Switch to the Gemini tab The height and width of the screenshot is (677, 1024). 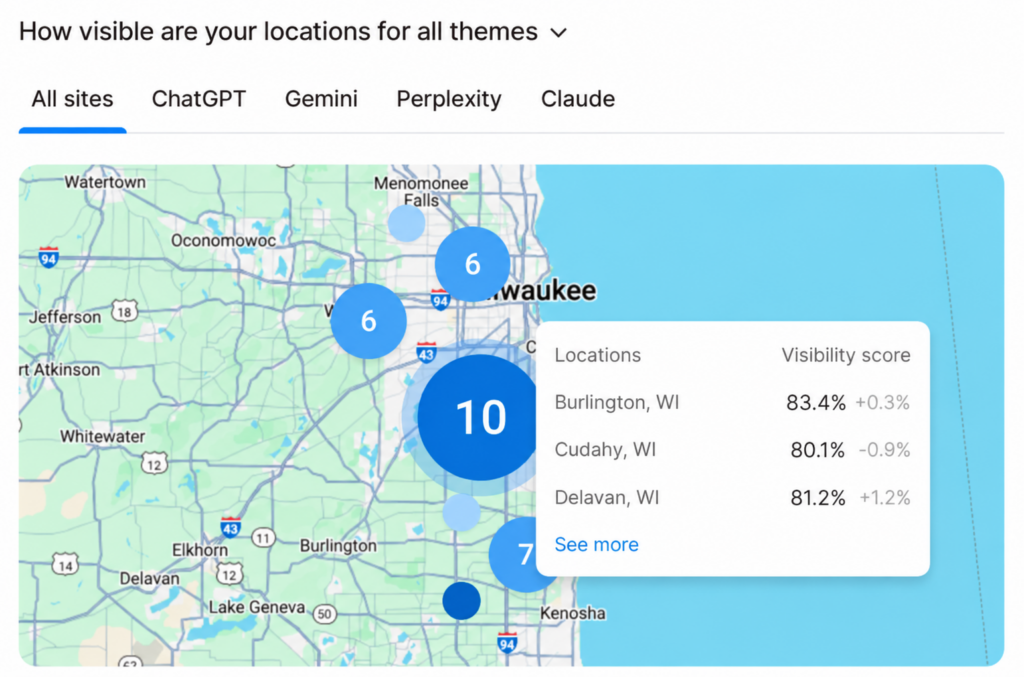321,99
